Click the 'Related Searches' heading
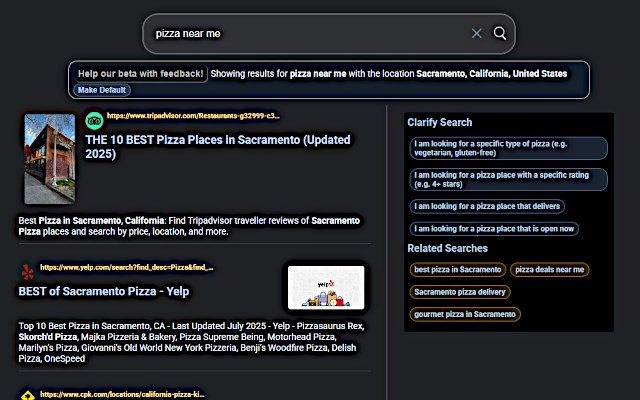 [447, 249]
